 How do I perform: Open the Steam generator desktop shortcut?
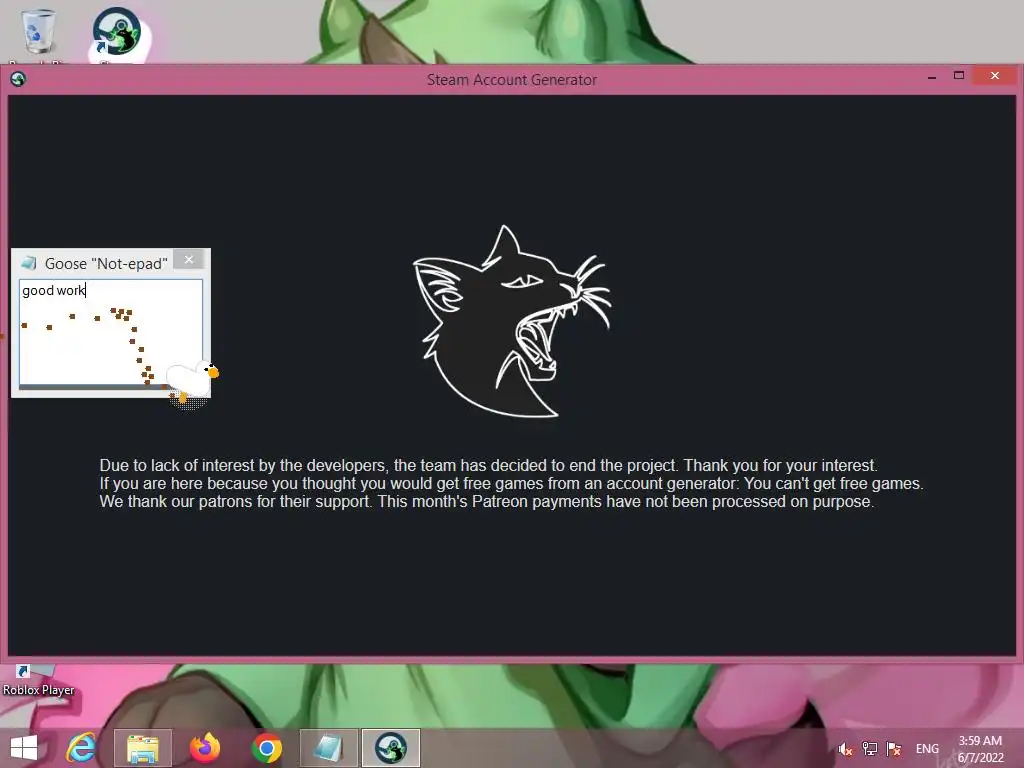116,33
